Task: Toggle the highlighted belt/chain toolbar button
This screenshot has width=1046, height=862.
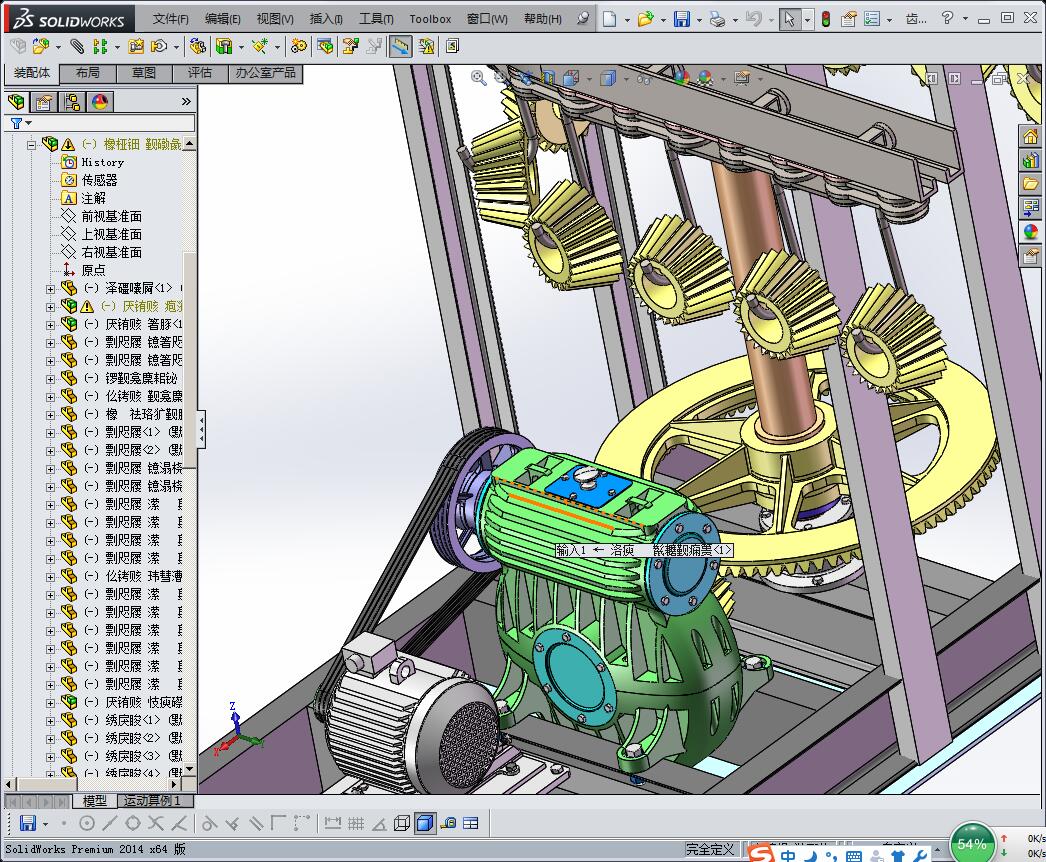Action: tap(400, 46)
